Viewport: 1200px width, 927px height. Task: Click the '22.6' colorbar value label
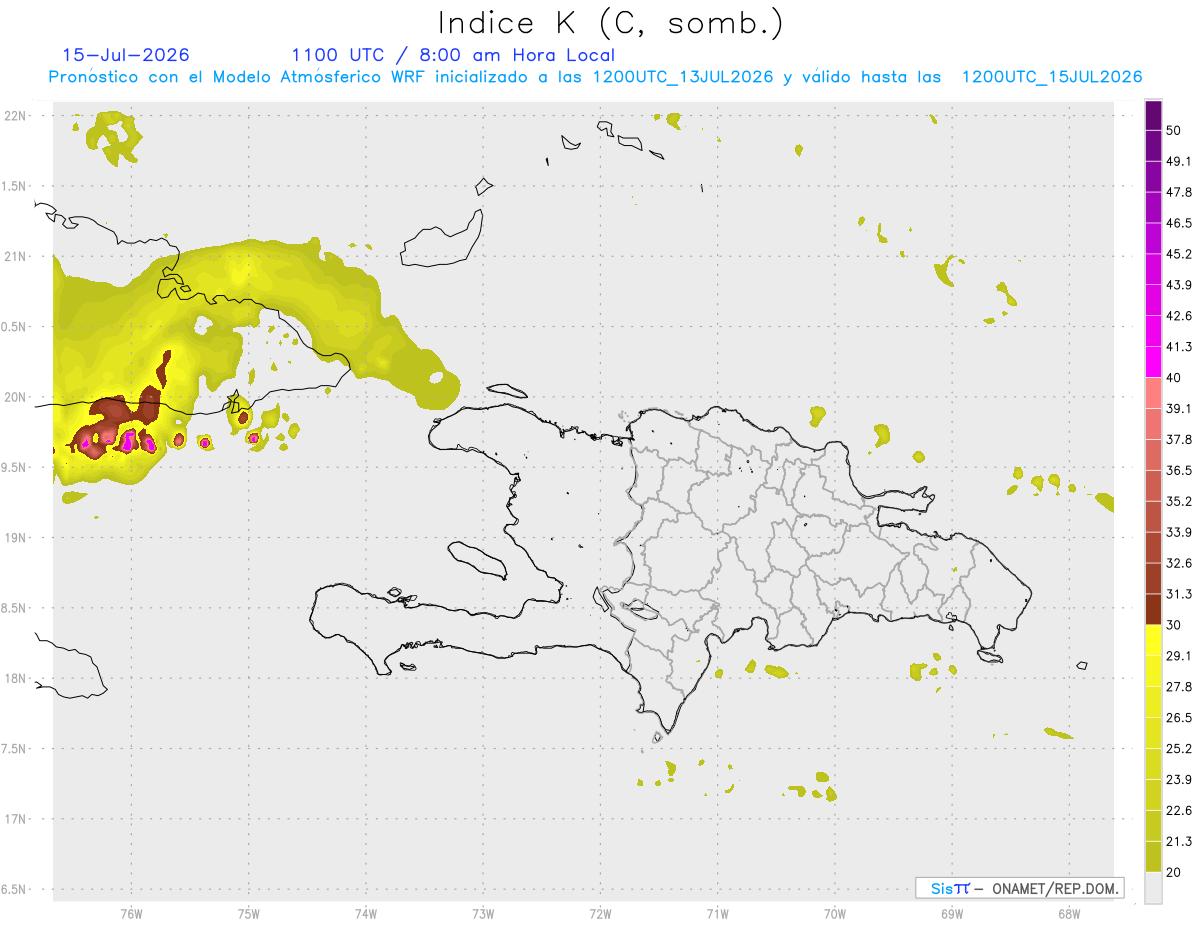coord(1179,811)
